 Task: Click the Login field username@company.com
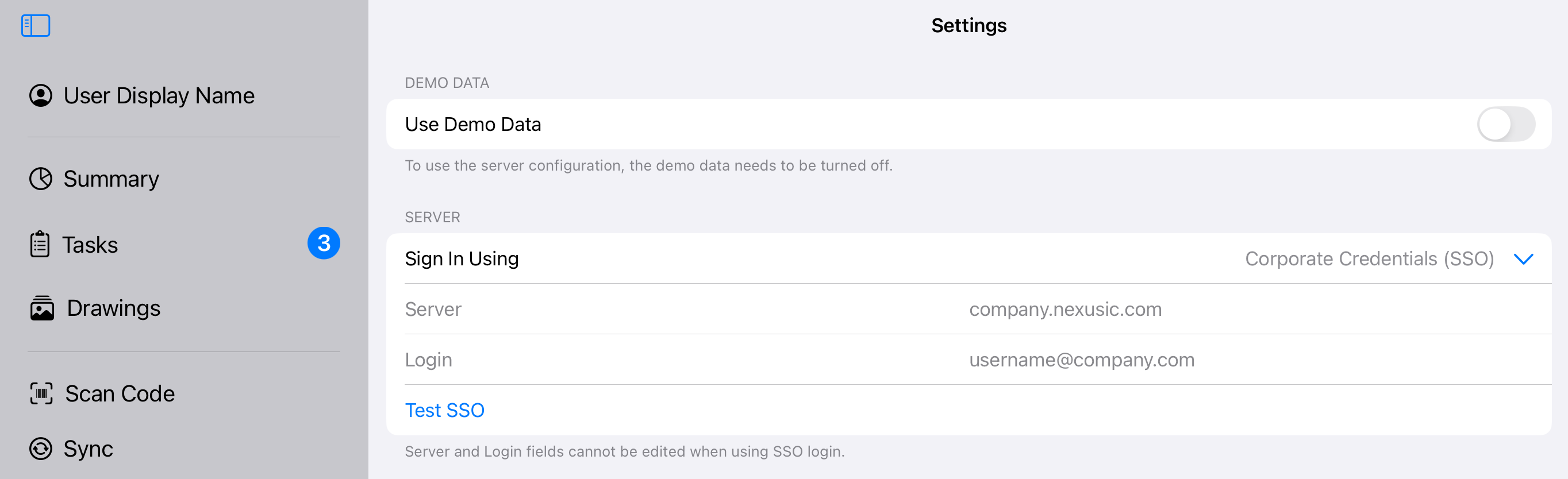click(x=1081, y=360)
